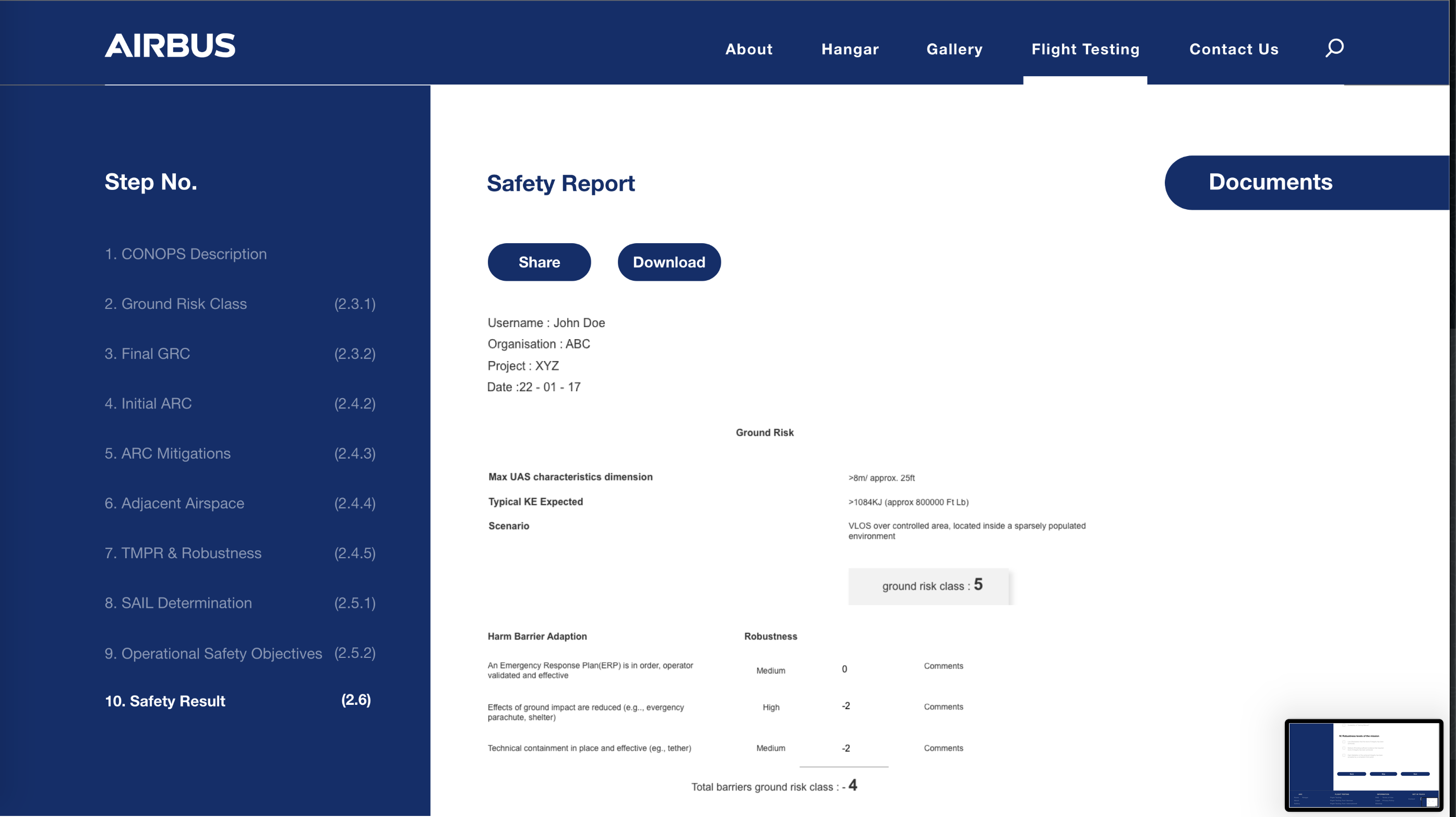
Task: Click the search magnifier icon
Action: (1334, 48)
